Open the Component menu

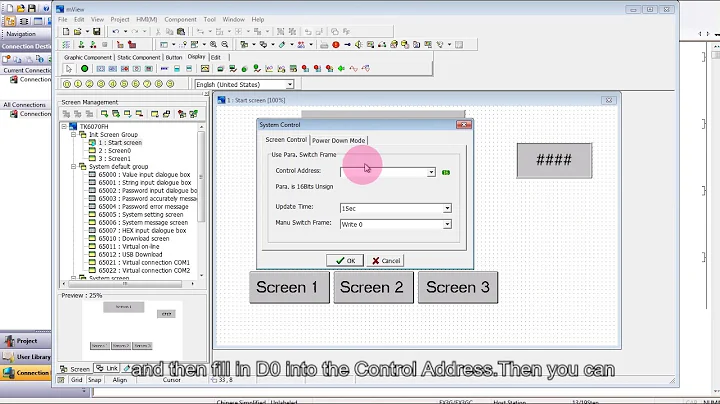click(x=180, y=20)
